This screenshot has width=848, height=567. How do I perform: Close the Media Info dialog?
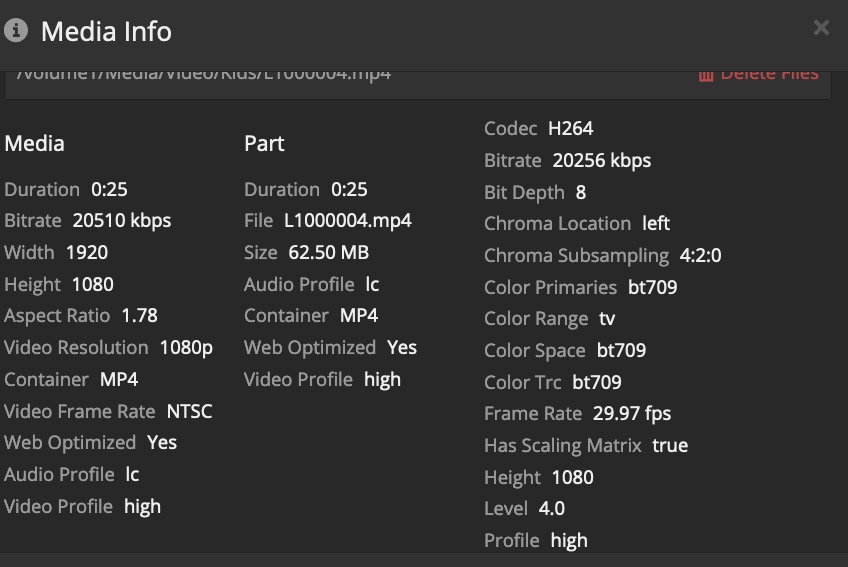pyautogui.click(x=821, y=28)
